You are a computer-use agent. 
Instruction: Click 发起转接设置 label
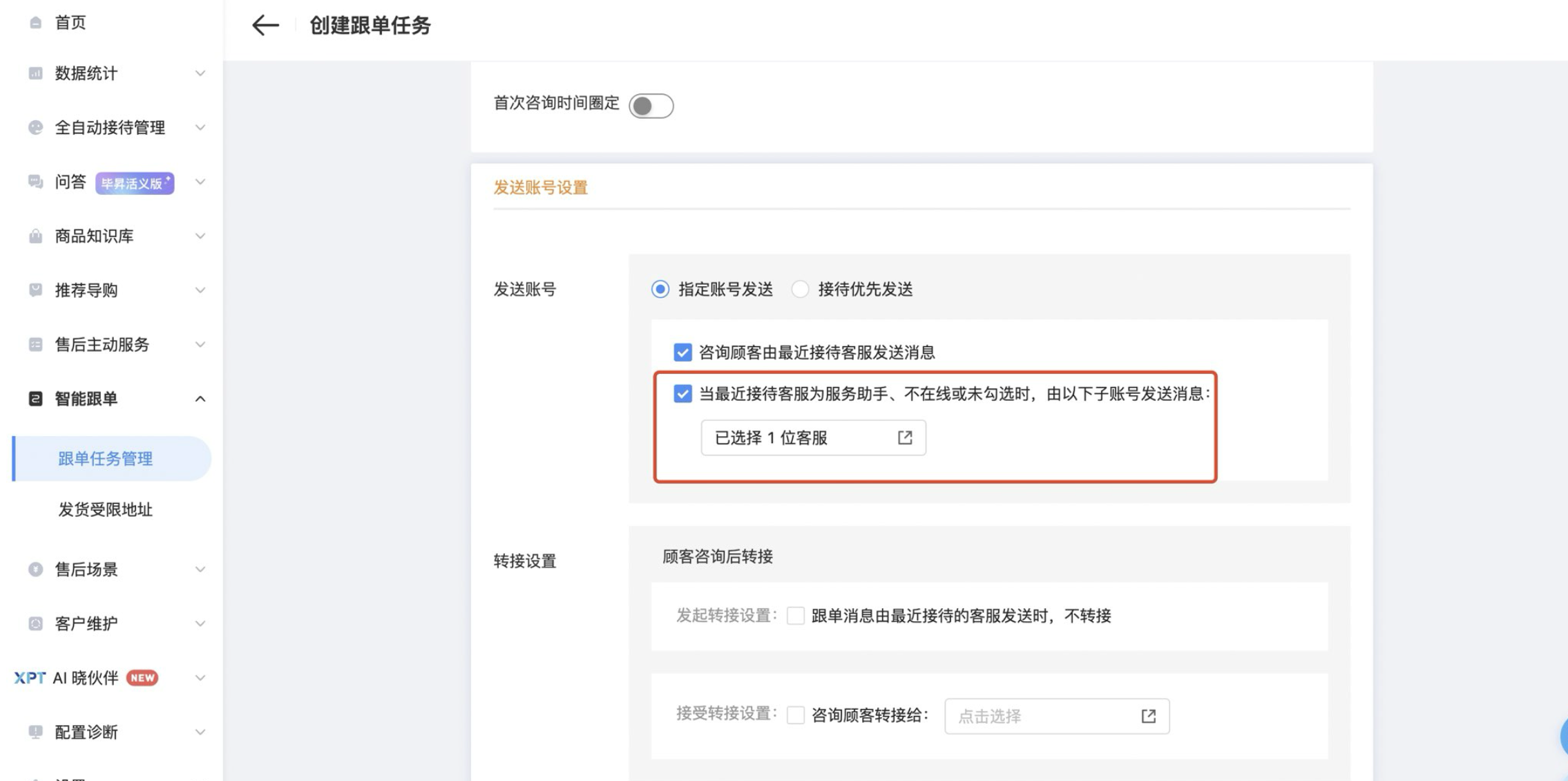(x=727, y=616)
